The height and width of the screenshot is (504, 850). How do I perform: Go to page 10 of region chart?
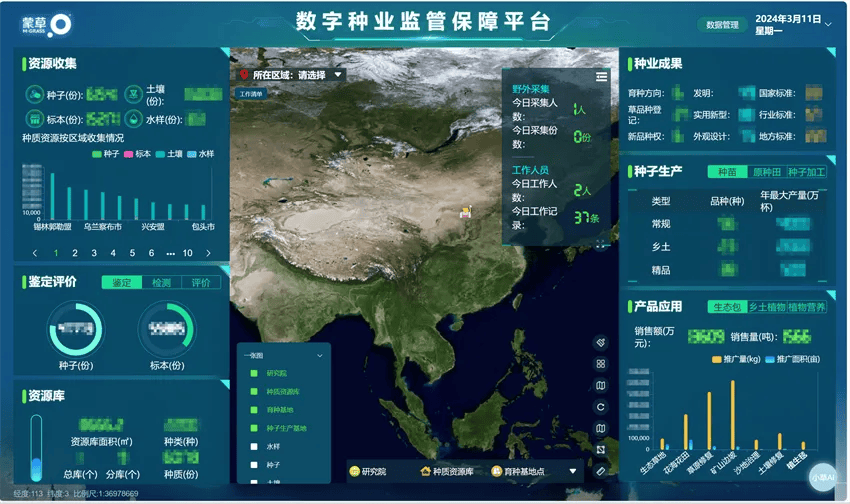point(188,253)
